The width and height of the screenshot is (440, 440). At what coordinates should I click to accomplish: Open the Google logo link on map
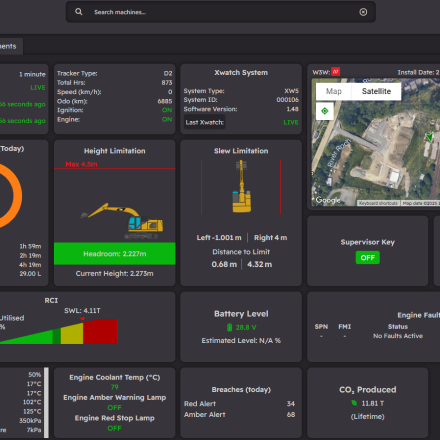[328, 200]
